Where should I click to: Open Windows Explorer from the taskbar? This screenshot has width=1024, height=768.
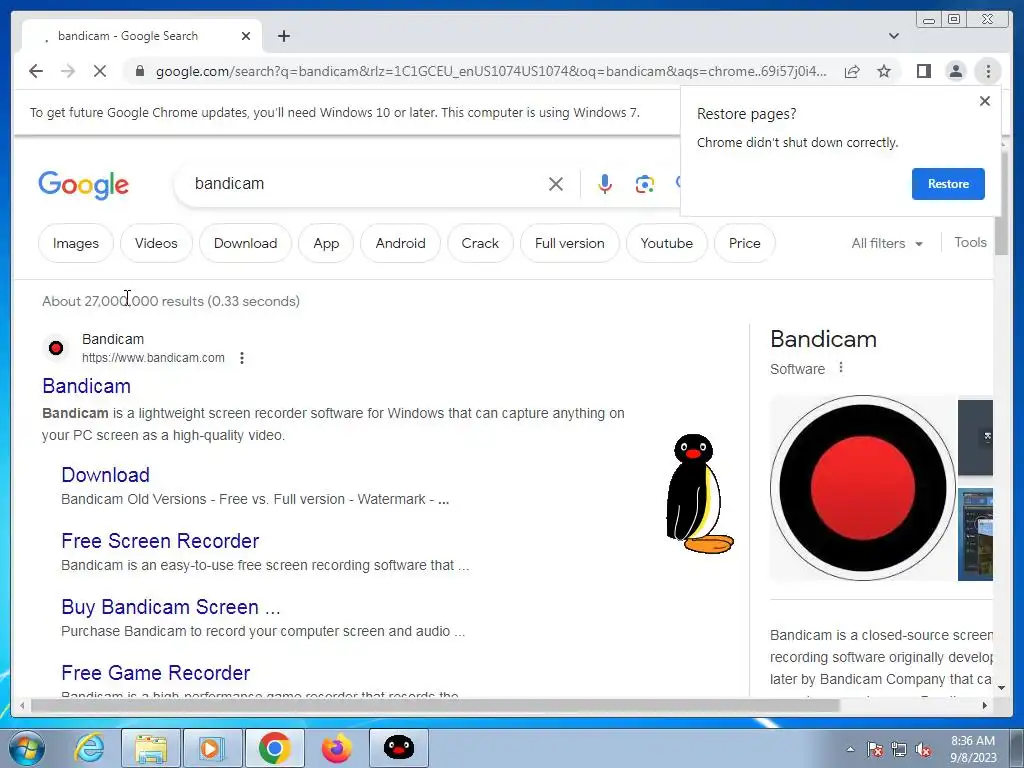(x=150, y=748)
